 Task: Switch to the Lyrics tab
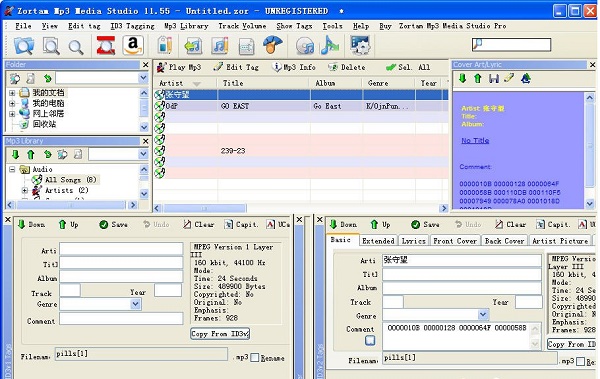[414, 241]
